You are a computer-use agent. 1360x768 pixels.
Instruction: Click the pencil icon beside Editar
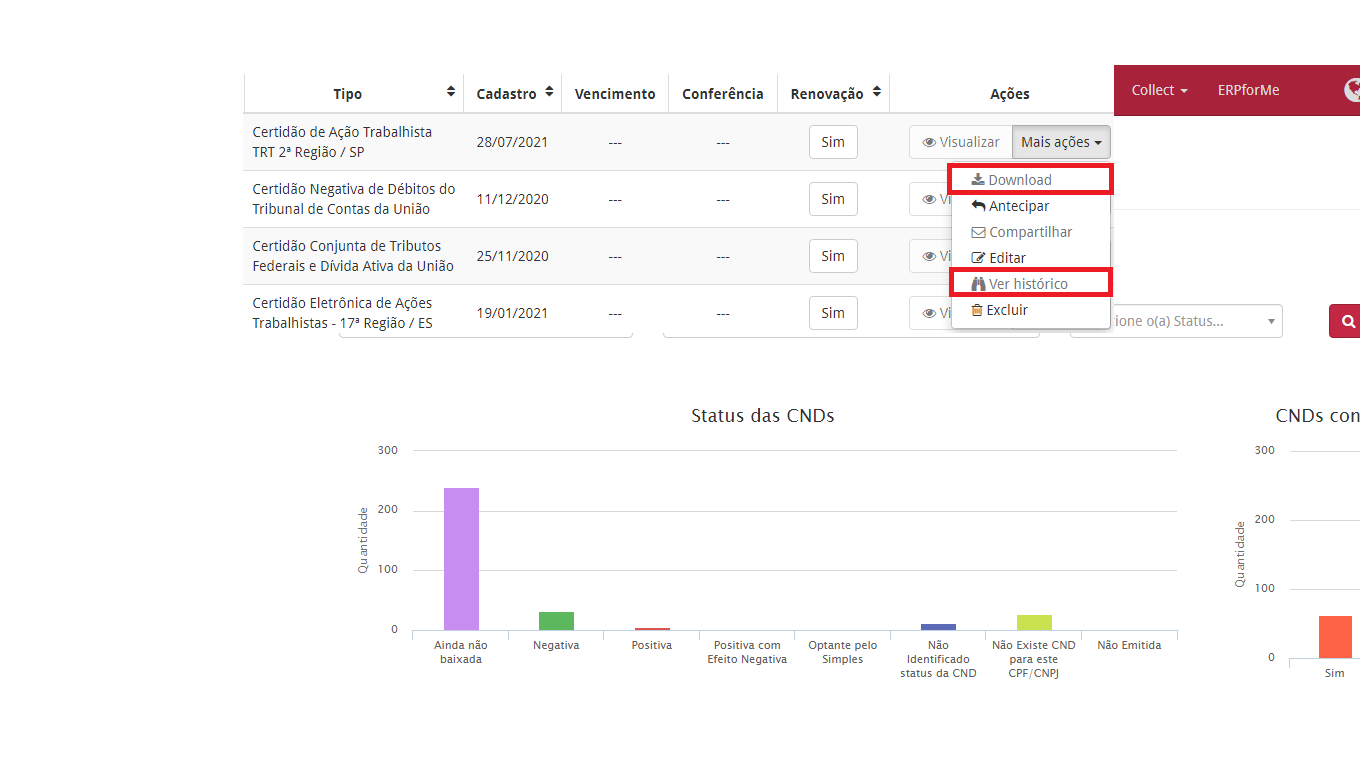[x=978, y=258]
